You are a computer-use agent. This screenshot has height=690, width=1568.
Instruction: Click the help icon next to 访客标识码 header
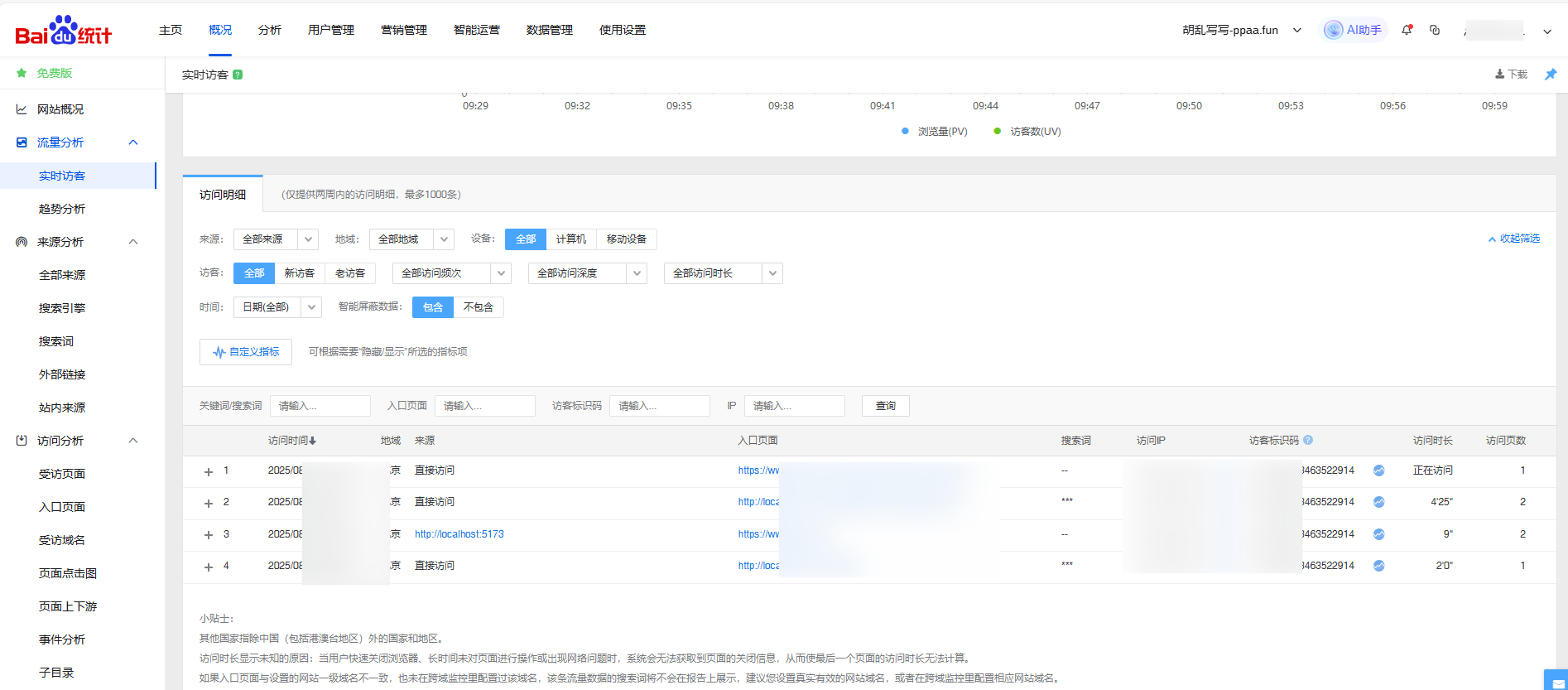[1308, 440]
